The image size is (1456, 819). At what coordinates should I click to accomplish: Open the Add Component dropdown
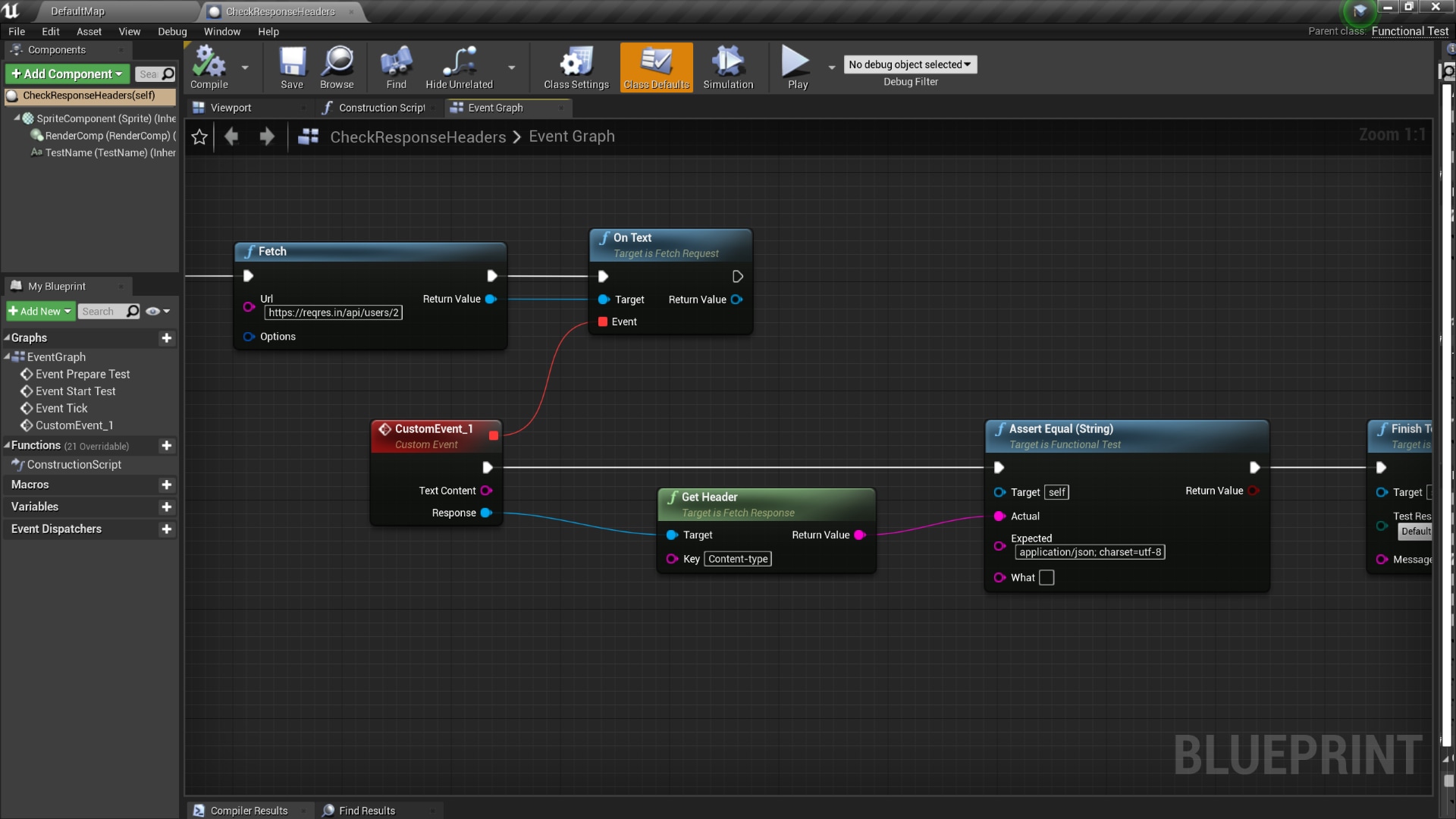pyautogui.click(x=67, y=74)
